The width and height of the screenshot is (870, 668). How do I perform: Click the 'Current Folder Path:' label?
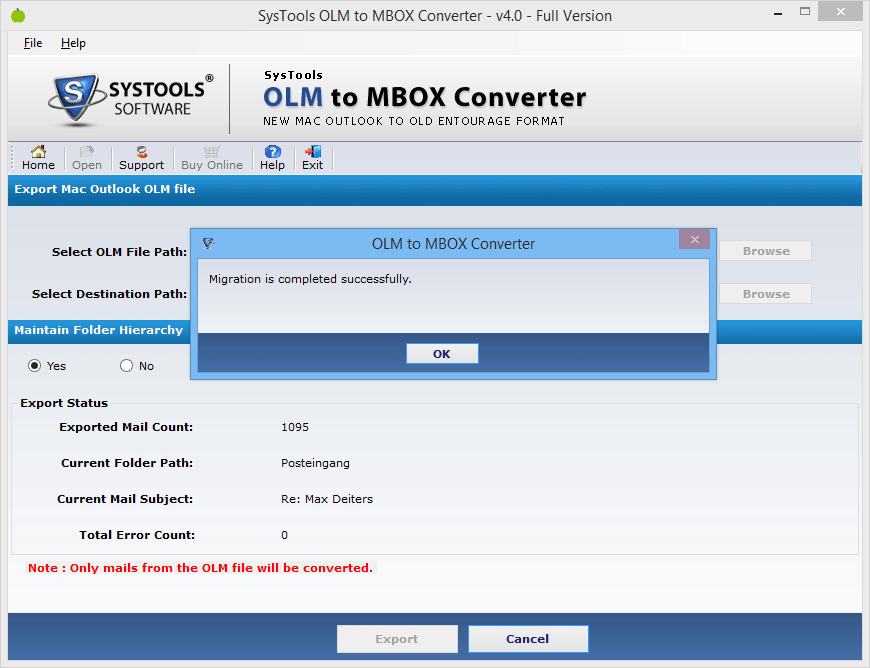(x=127, y=463)
